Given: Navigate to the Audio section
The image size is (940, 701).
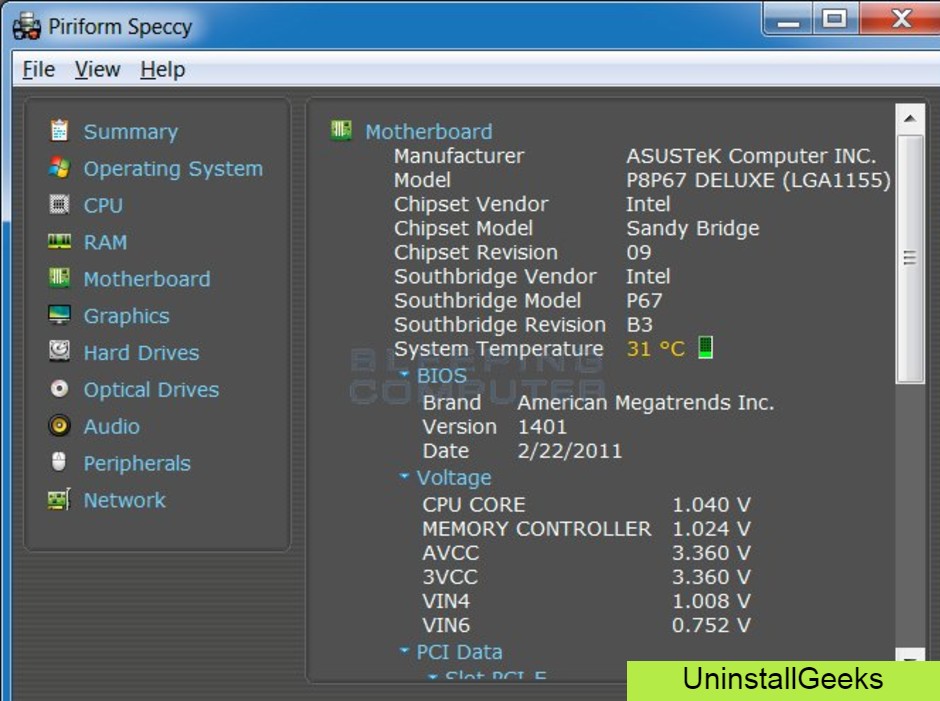Looking at the screenshot, I should click(112, 426).
